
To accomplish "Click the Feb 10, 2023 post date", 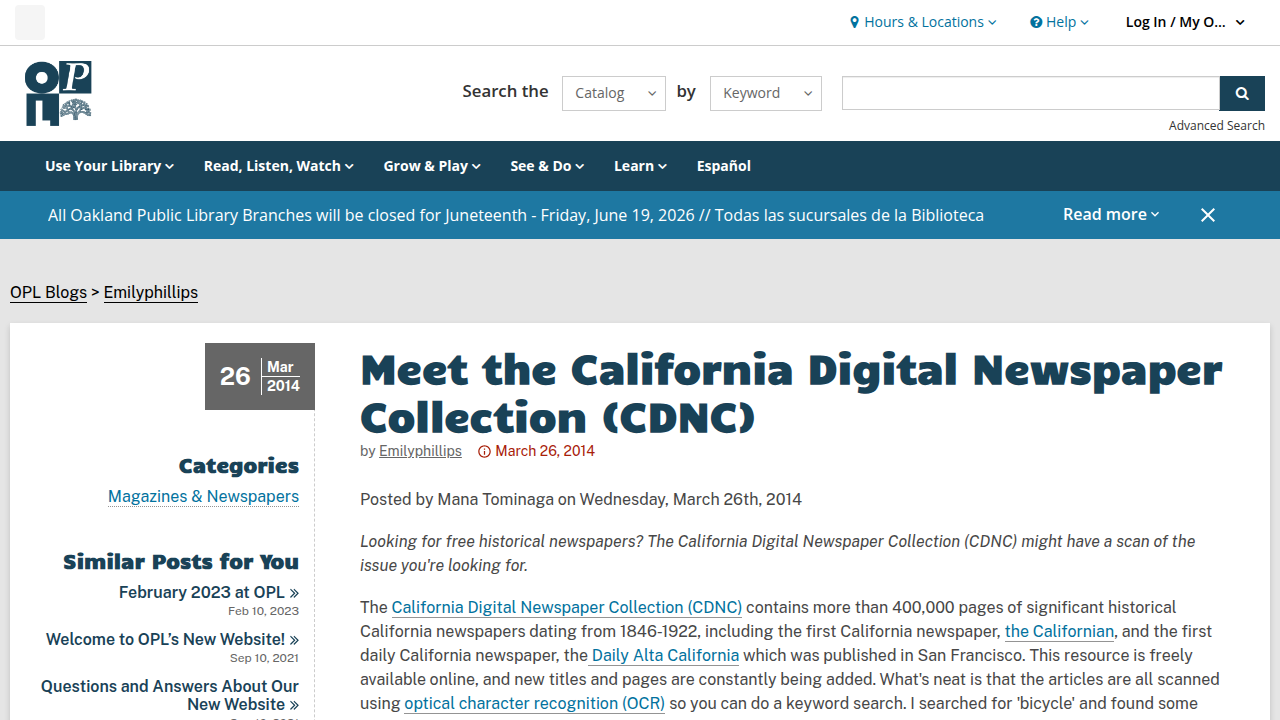I will [x=263, y=611].
